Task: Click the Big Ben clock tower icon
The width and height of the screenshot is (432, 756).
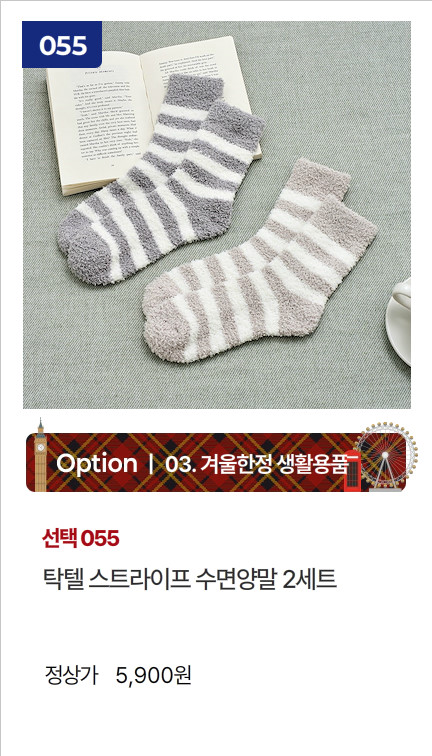Action: (40, 455)
